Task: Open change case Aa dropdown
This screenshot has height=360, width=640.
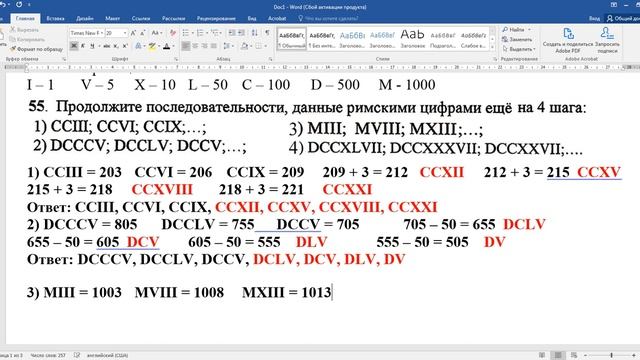Action: pyautogui.click(x=156, y=33)
